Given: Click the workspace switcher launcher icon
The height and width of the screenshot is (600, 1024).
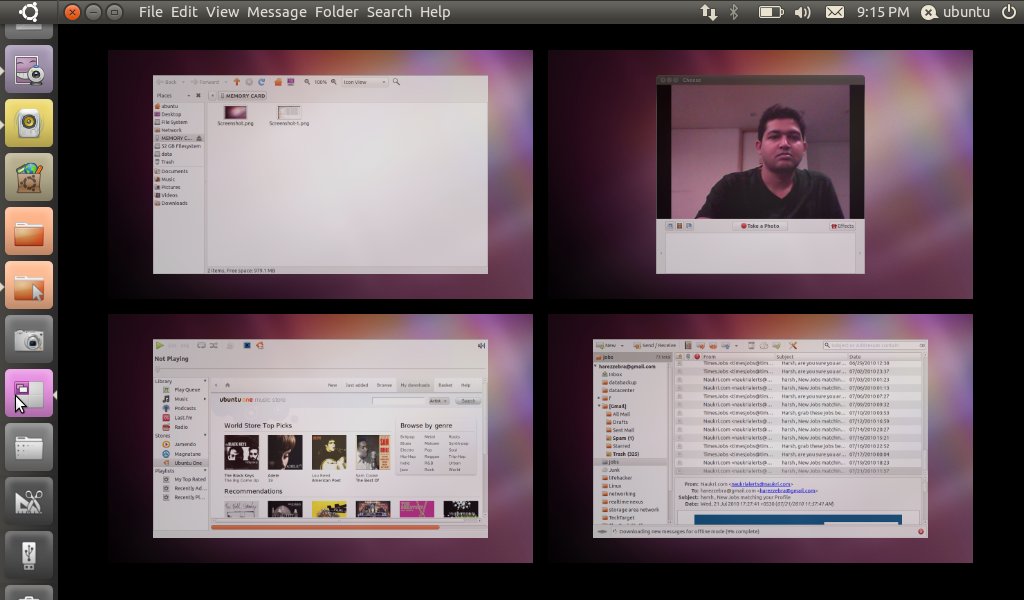Looking at the screenshot, I should [x=29, y=393].
